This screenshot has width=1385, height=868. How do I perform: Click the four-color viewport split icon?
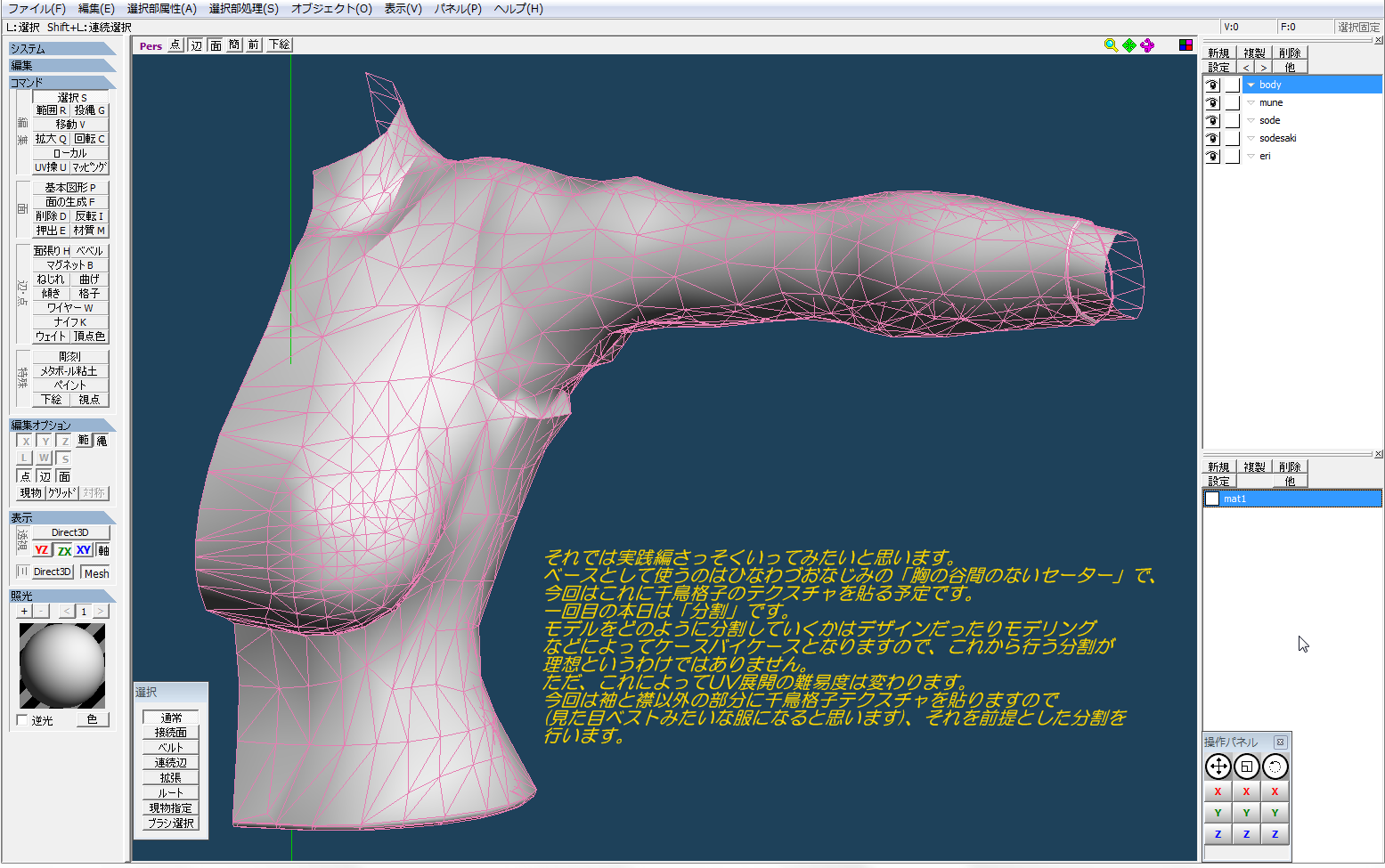point(1185,45)
